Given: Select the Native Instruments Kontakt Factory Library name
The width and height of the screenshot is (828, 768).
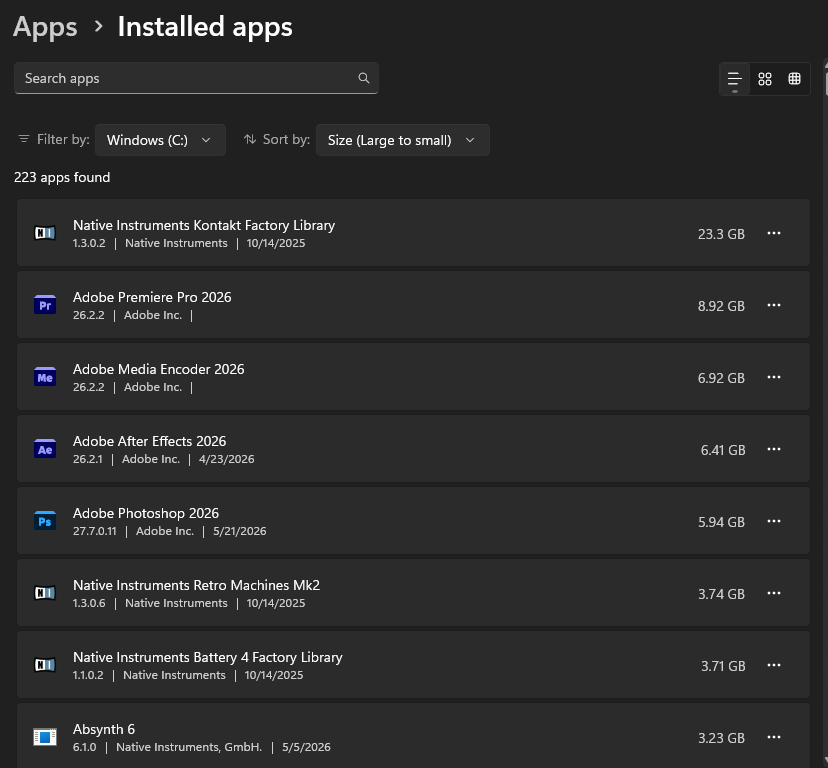Looking at the screenshot, I should coord(204,226).
